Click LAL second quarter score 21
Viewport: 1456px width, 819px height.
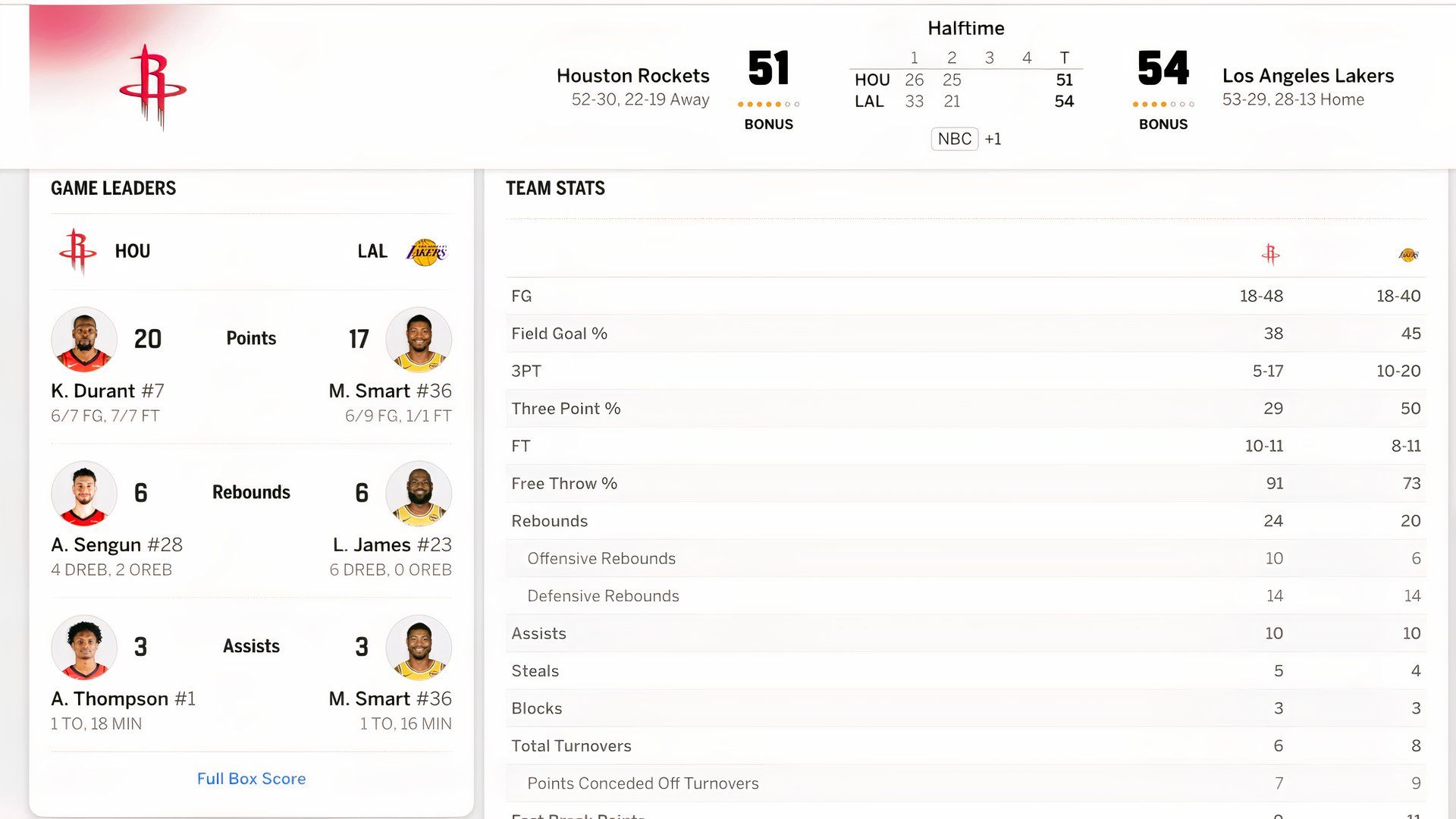(952, 102)
